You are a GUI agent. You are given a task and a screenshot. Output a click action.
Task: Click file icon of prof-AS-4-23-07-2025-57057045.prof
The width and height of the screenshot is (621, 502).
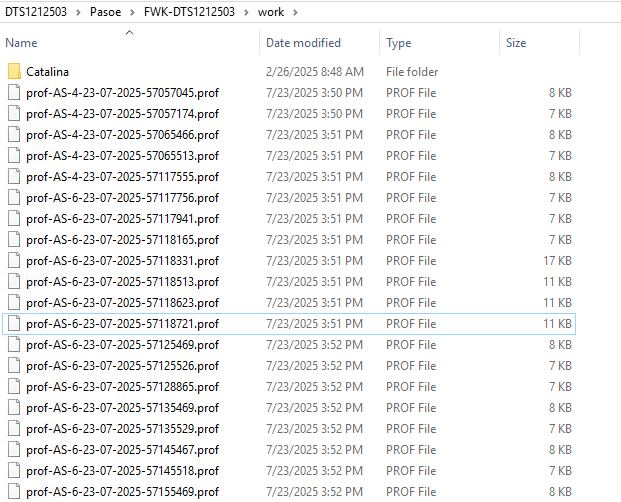(14, 93)
